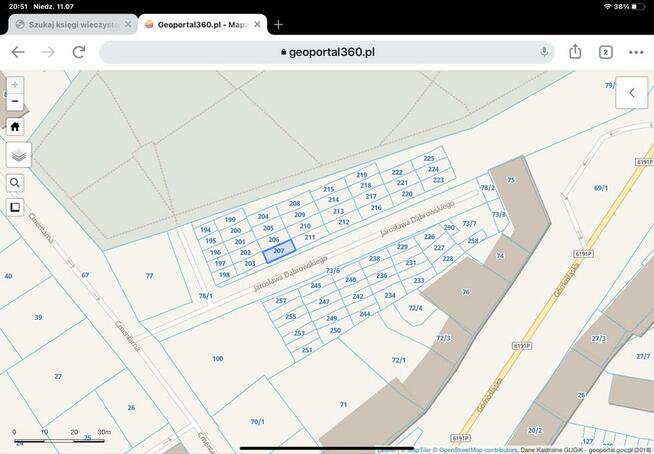Open the map search magnifier tool
The image size is (654, 454).
point(15,183)
